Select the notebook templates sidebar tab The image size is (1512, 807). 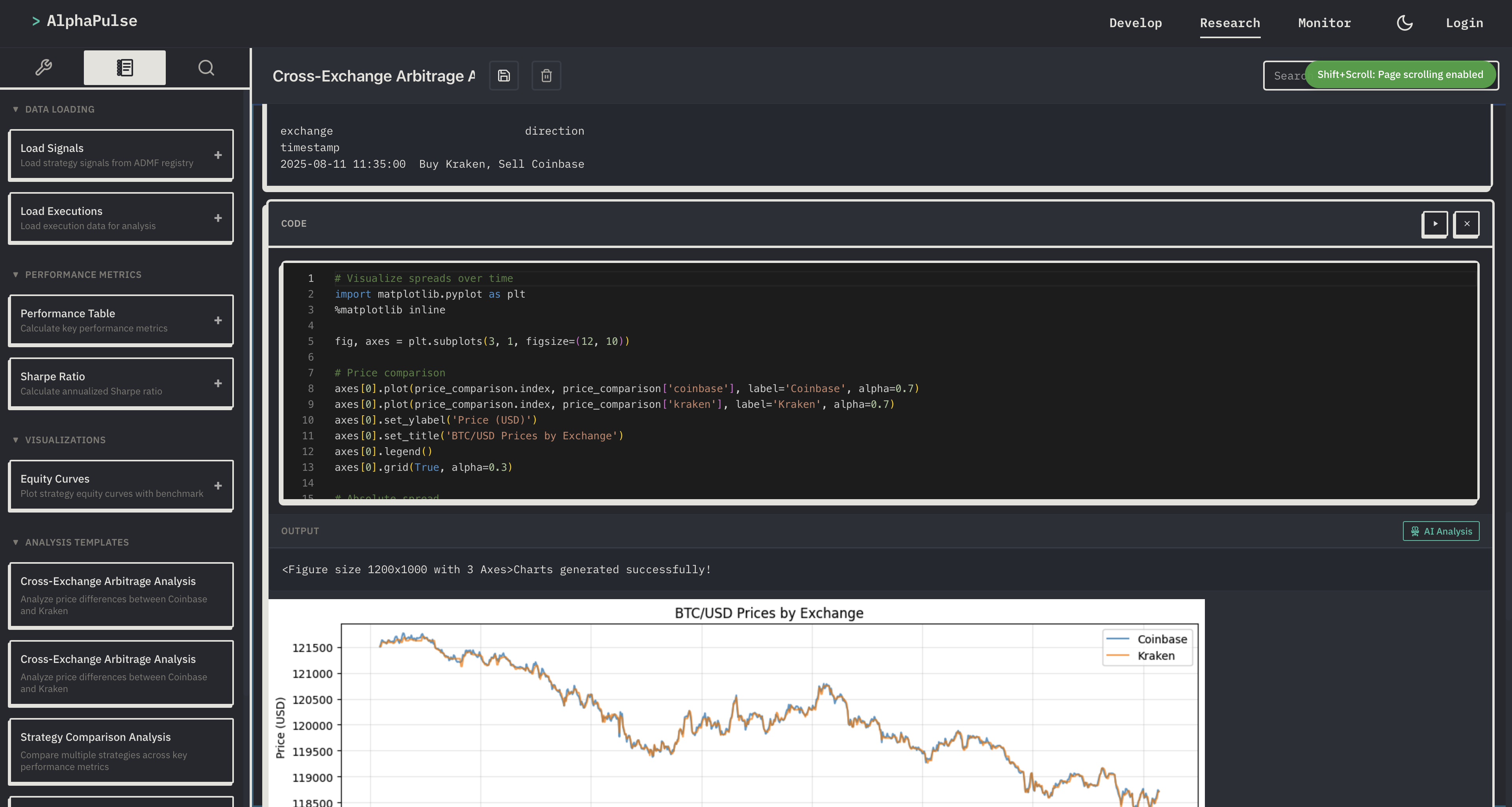124,67
